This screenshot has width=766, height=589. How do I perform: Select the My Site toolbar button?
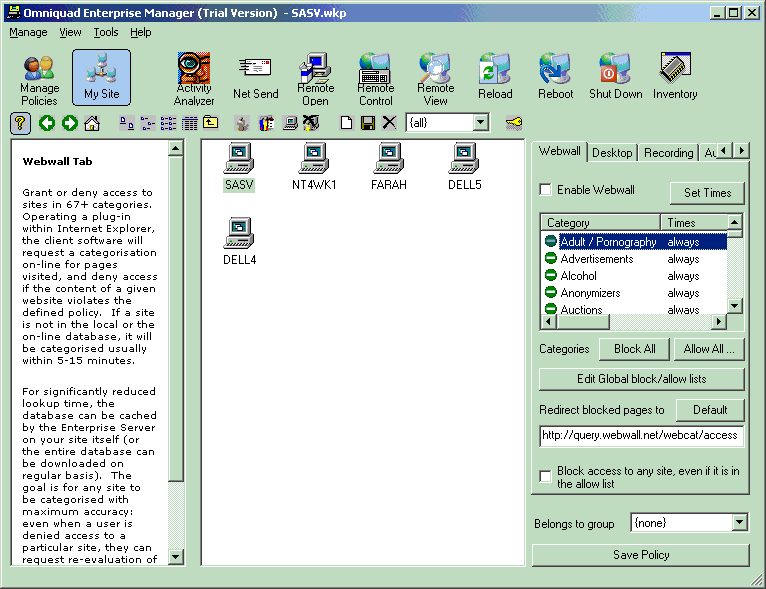point(102,77)
